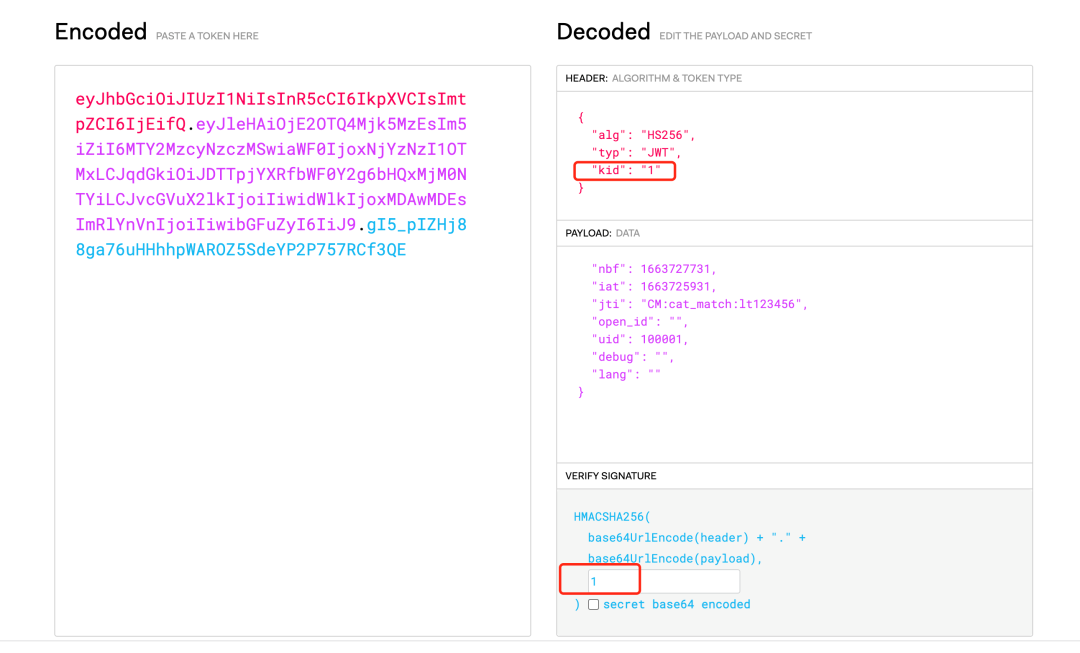Image resolution: width=1080 pixels, height=653 pixels.
Task: Click the purple payload segment of encoded token
Action: tap(270, 174)
